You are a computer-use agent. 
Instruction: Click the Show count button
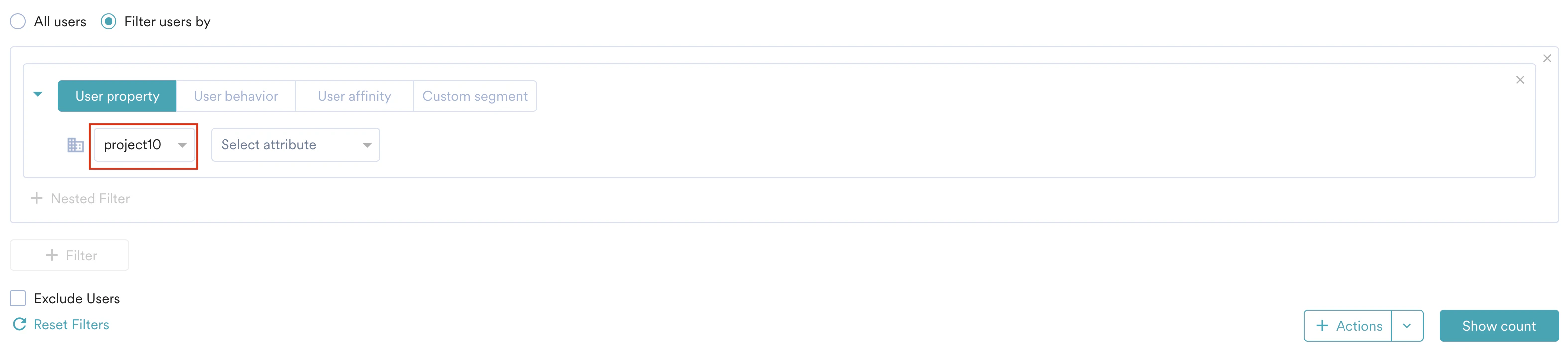[x=1499, y=325]
